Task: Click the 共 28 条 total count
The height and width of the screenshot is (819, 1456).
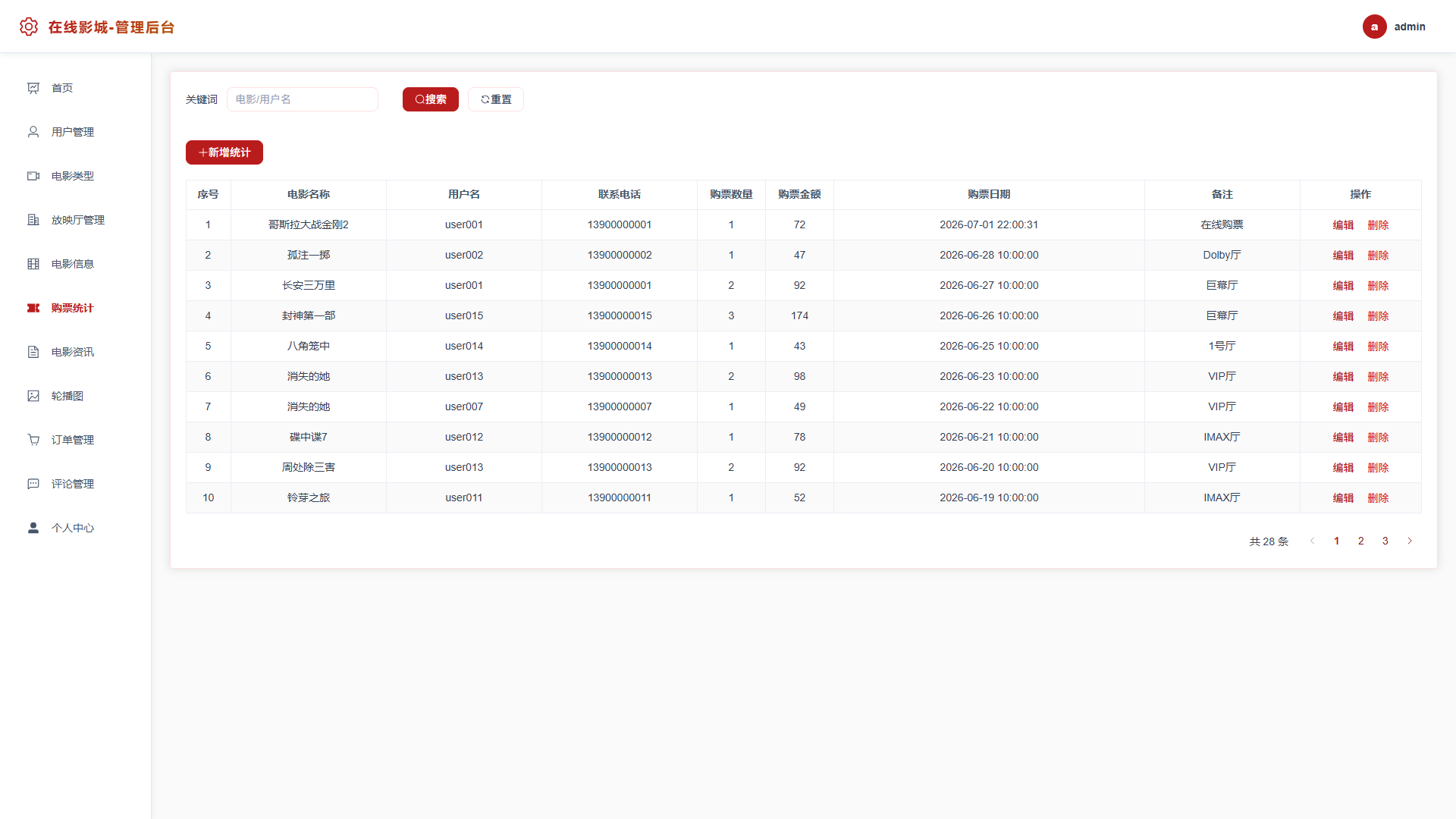Action: click(x=1269, y=541)
